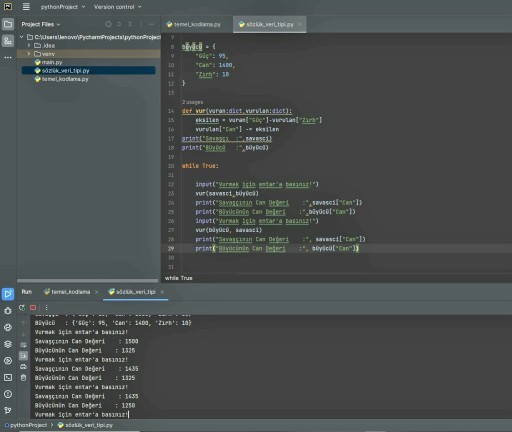
Task: Switch to temel_kodlama.py editor tab
Action: tap(194, 24)
